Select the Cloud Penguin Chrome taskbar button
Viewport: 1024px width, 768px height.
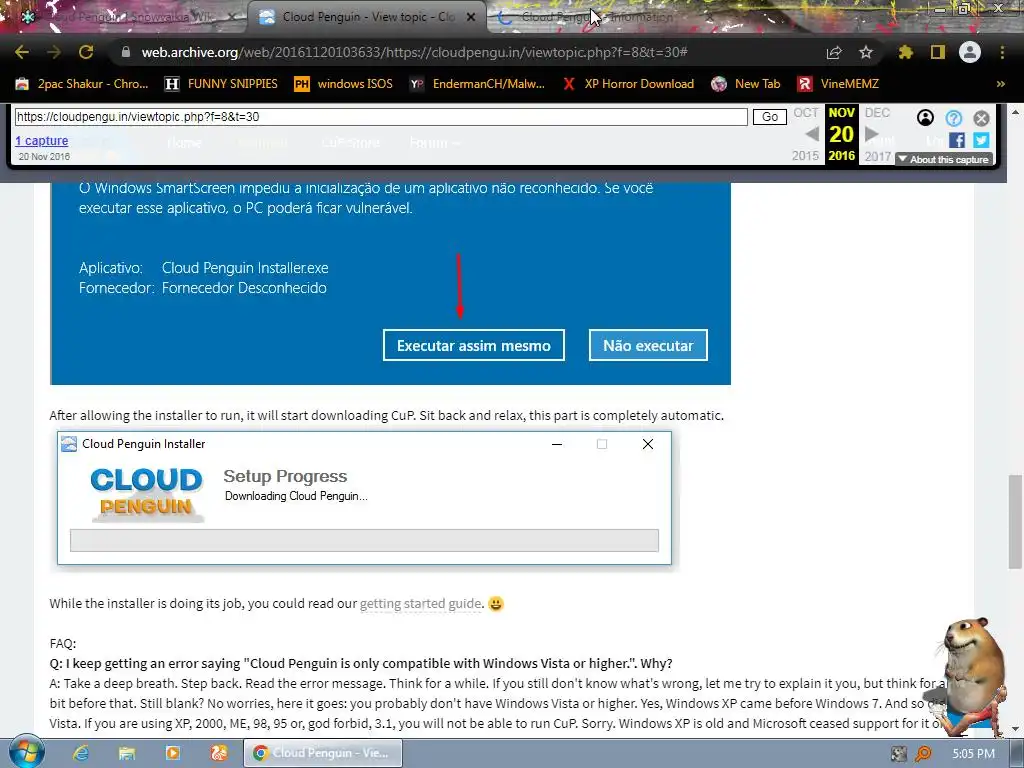pos(323,753)
